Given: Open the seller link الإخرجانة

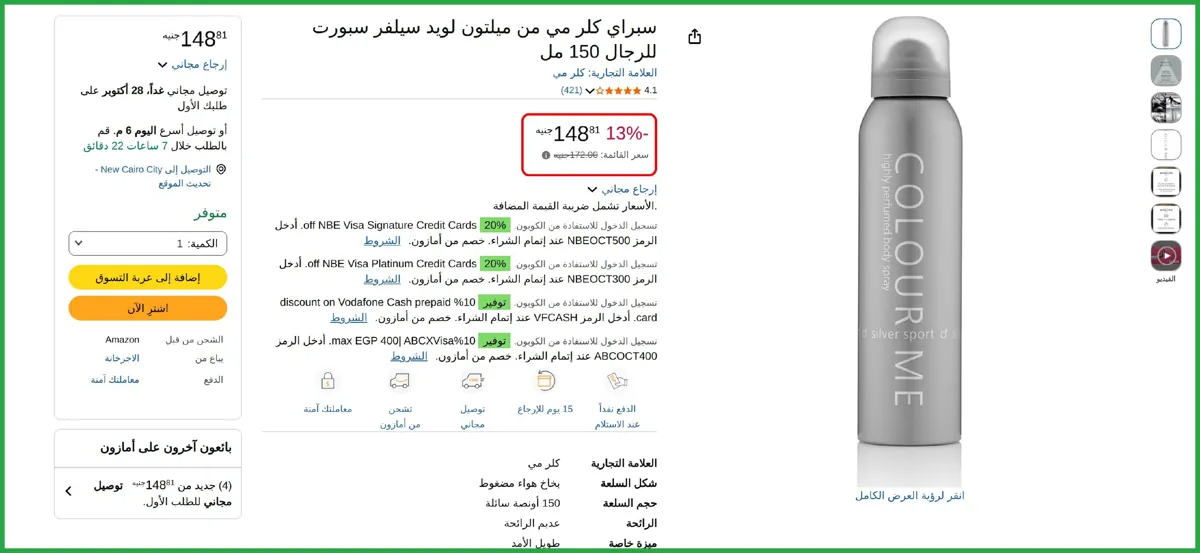Looking at the screenshot, I should [122, 358].
